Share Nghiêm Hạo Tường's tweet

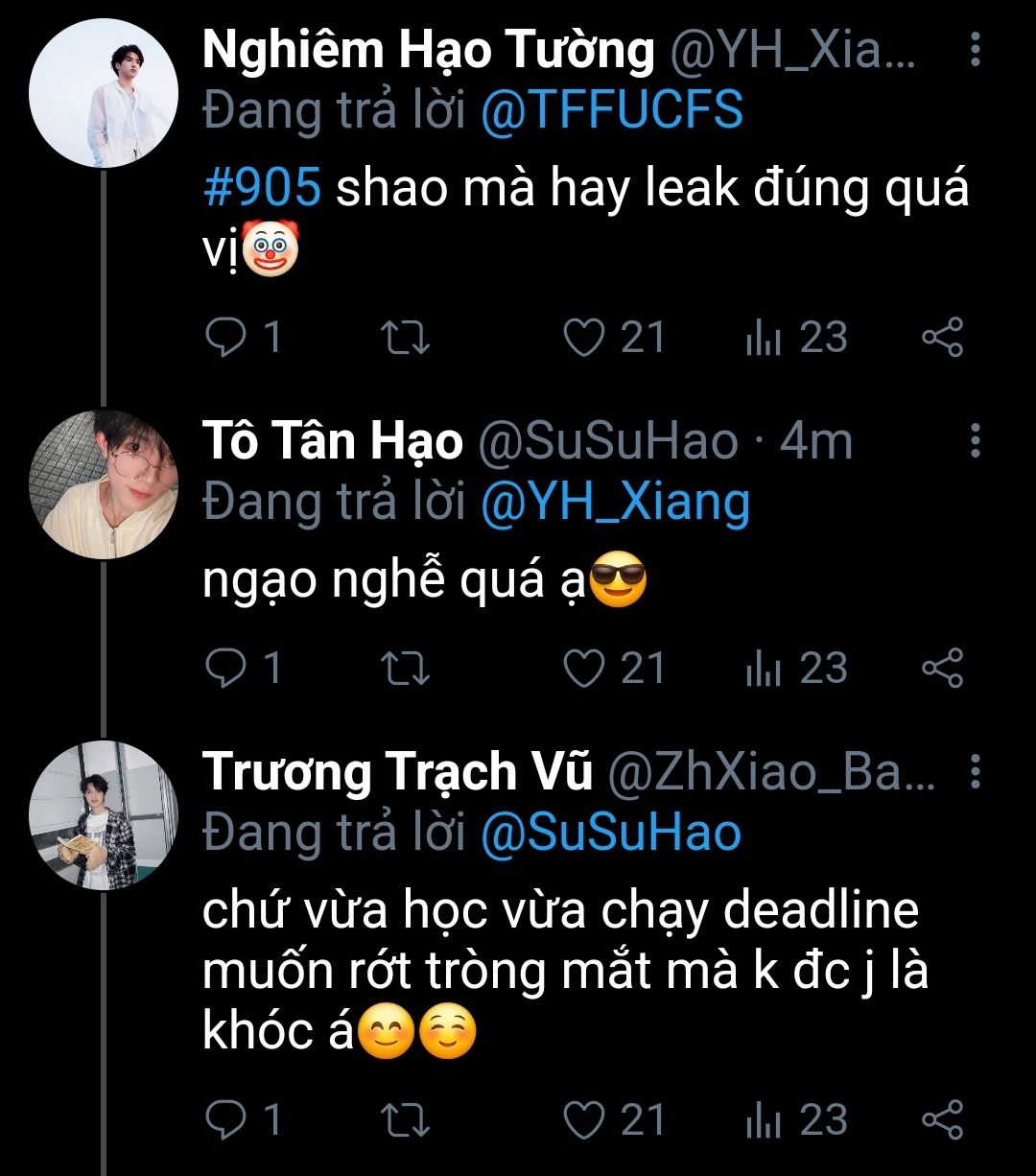click(x=942, y=338)
